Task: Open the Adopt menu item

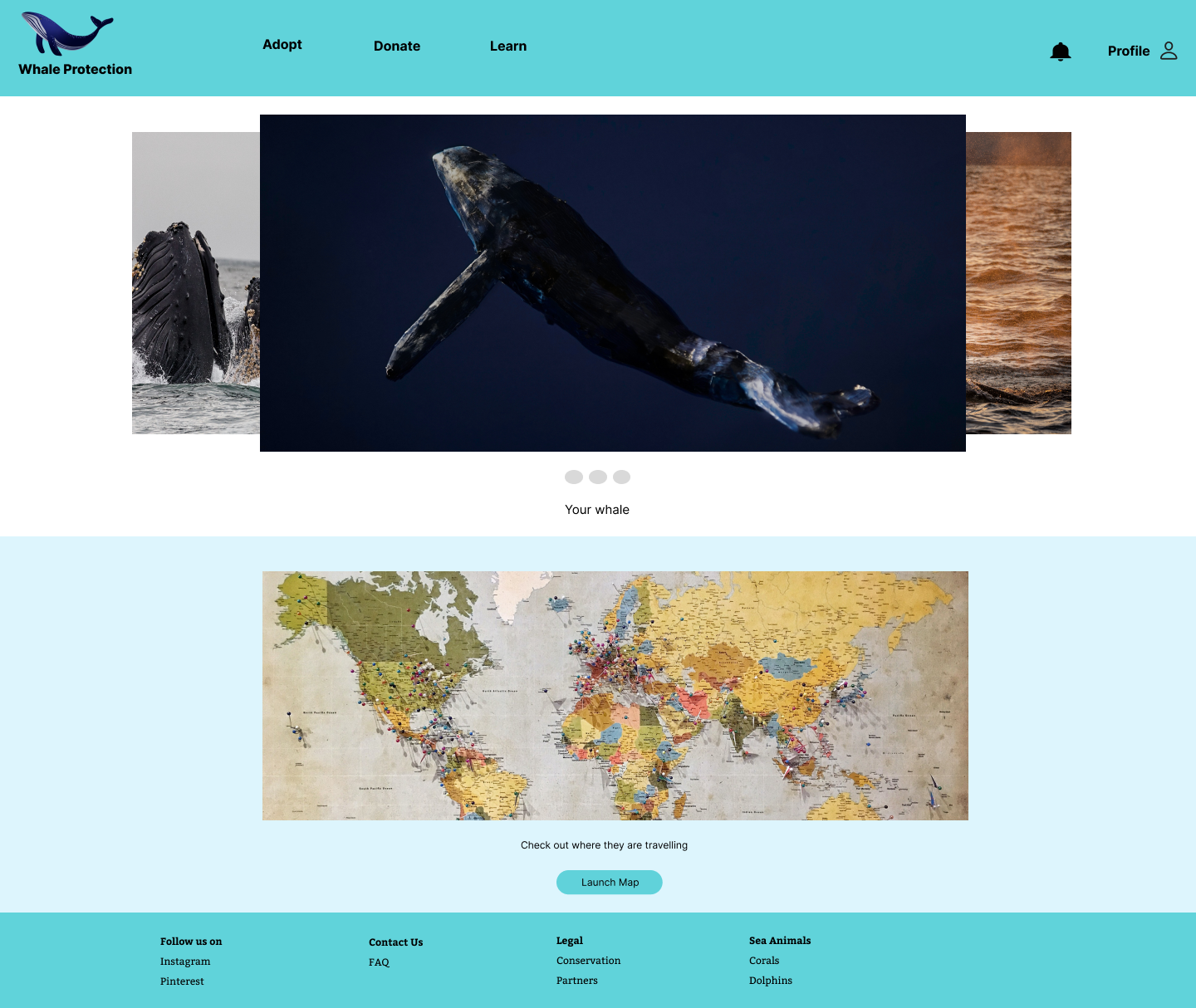Action: [x=282, y=45]
